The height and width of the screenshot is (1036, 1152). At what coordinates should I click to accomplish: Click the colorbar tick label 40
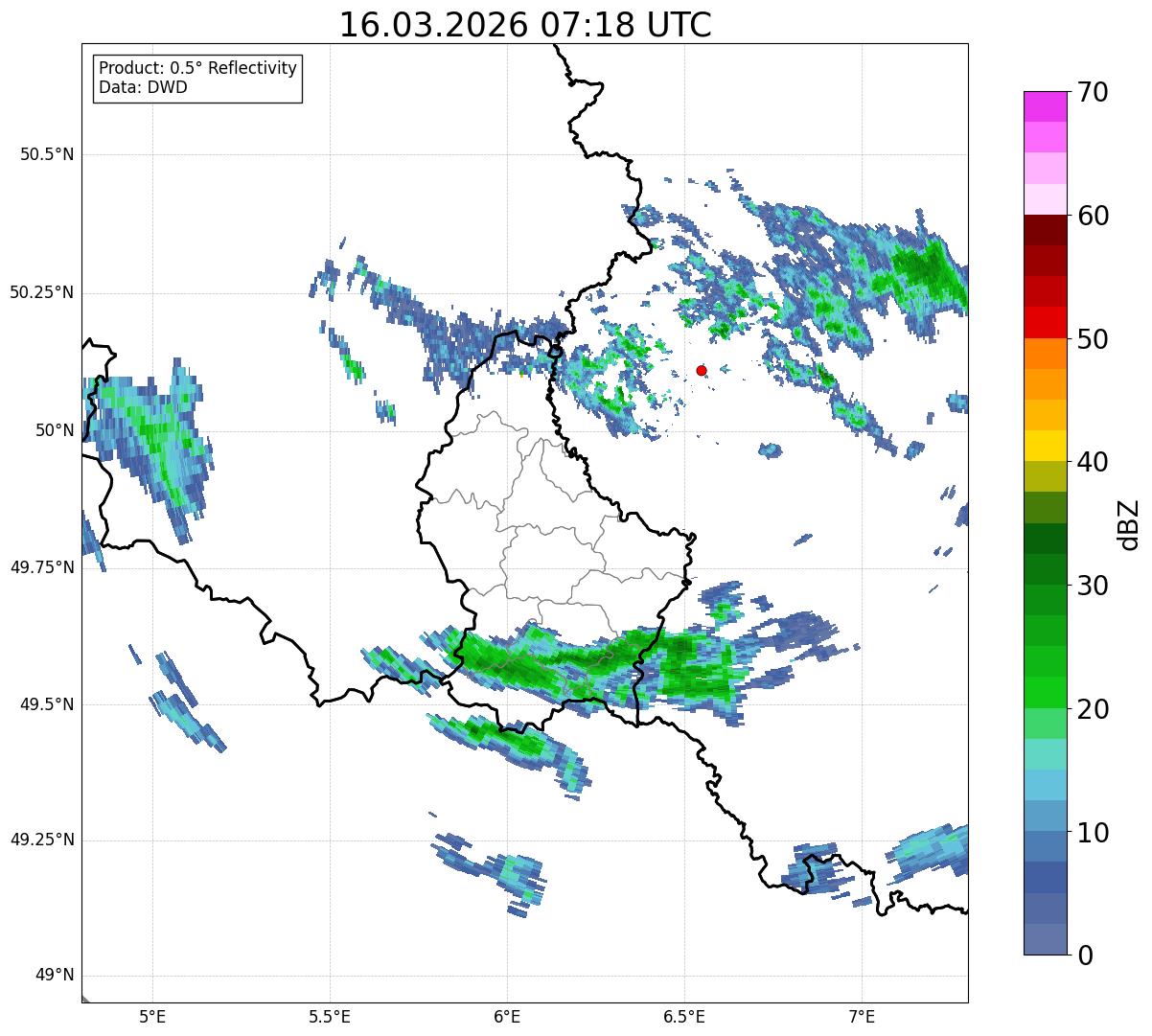(1093, 462)
